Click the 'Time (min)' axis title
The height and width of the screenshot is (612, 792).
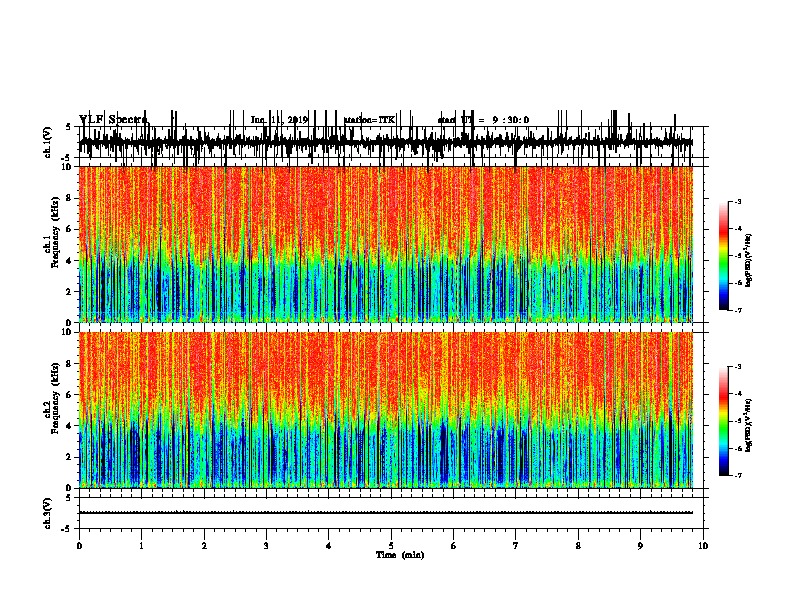pyautogui.click(x=400, y=555)
